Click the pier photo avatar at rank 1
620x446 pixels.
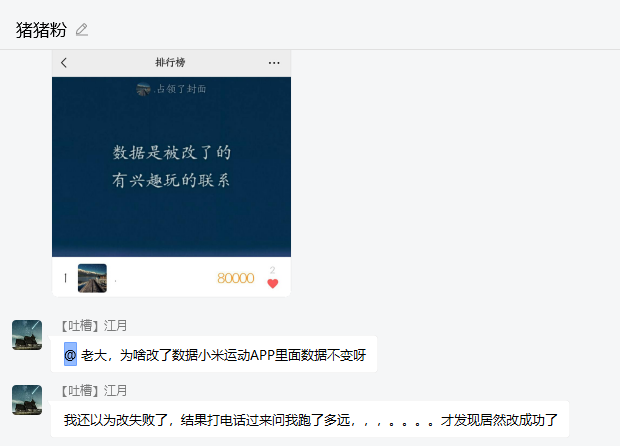click(x=92, y=278)
